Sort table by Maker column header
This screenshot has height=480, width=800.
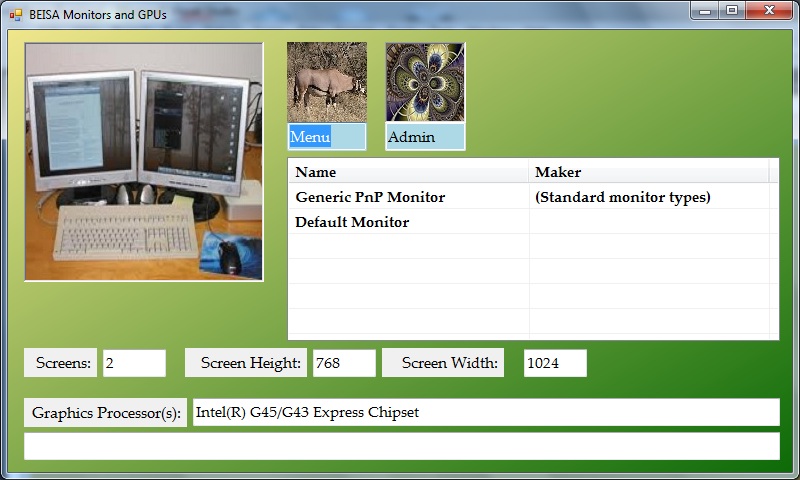point(648,172)
